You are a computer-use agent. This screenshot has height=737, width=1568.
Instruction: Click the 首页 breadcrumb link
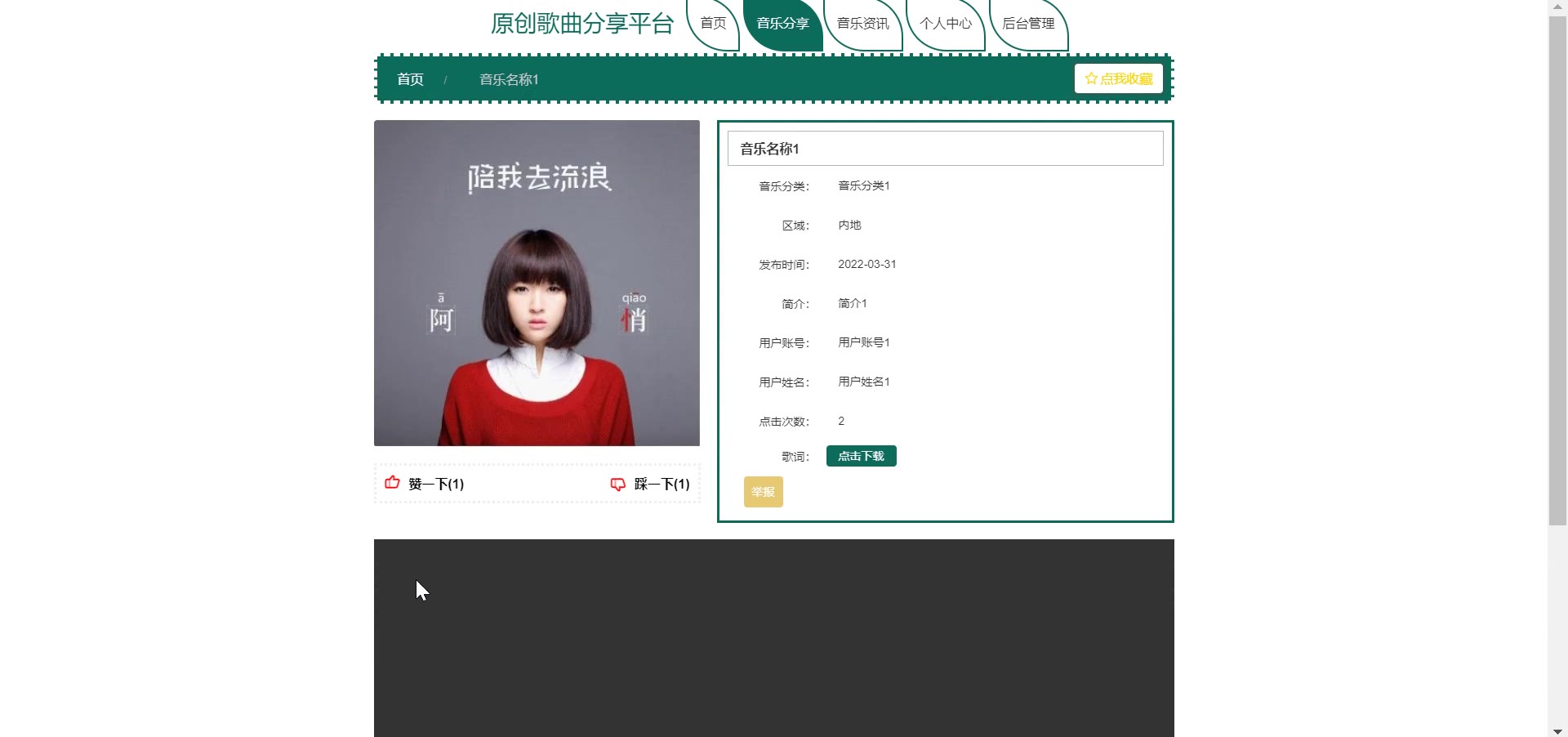(x=410, y=79)
